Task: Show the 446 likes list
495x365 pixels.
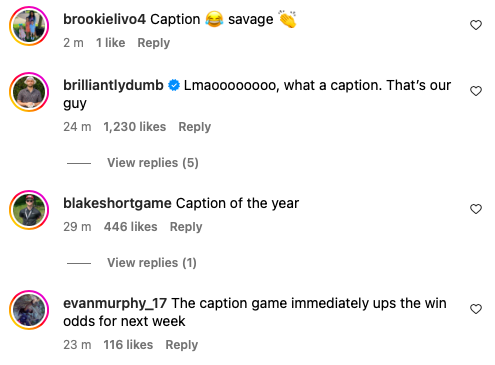Action: tap(131, 227)
